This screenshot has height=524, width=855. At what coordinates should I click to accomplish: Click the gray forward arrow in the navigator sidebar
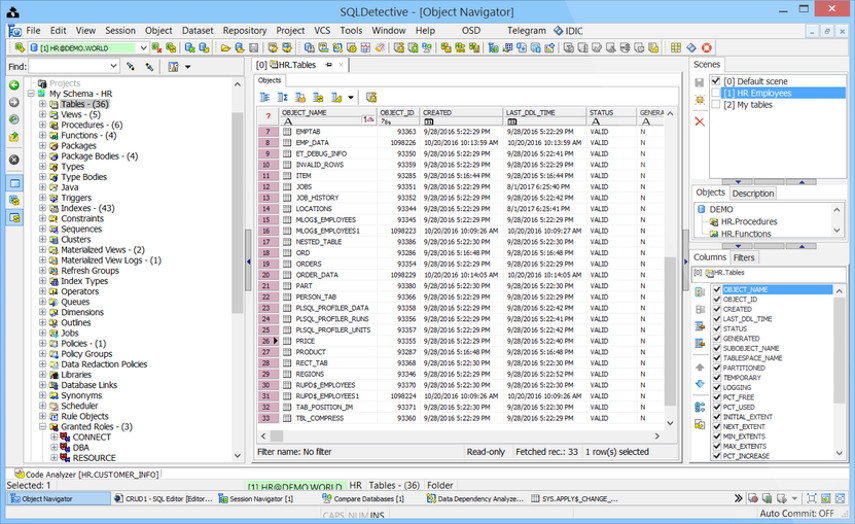14,103
